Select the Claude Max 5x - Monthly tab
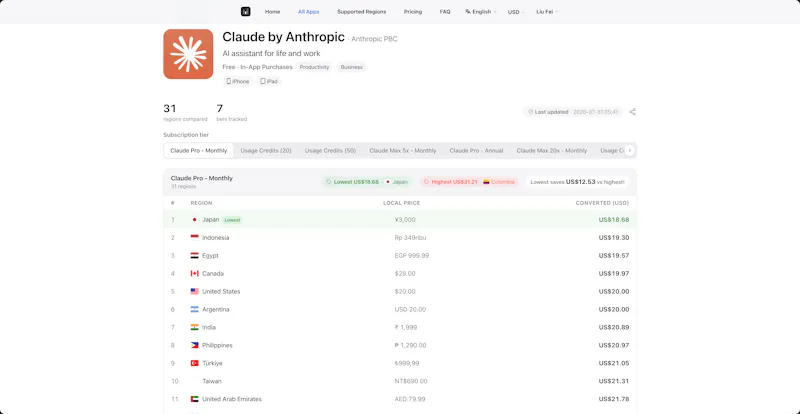Viewport: 800px width, 414px height. 403,151
